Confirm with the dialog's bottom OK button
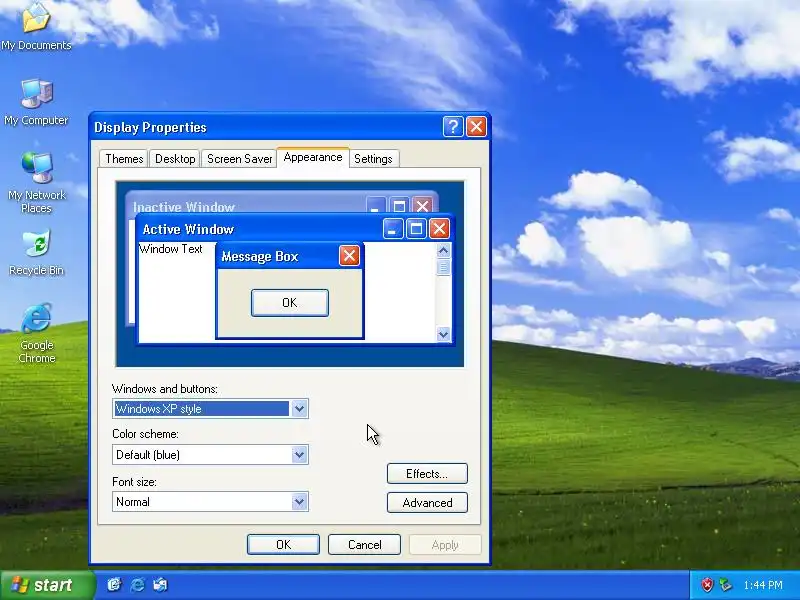This screenshot has width=800, height=600. point(283,544)
